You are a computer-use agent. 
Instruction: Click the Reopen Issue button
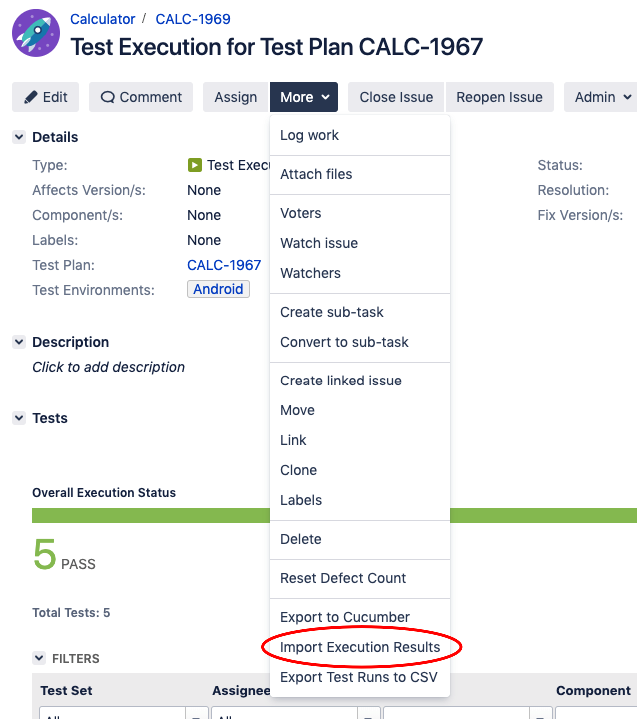coord(499,97)
